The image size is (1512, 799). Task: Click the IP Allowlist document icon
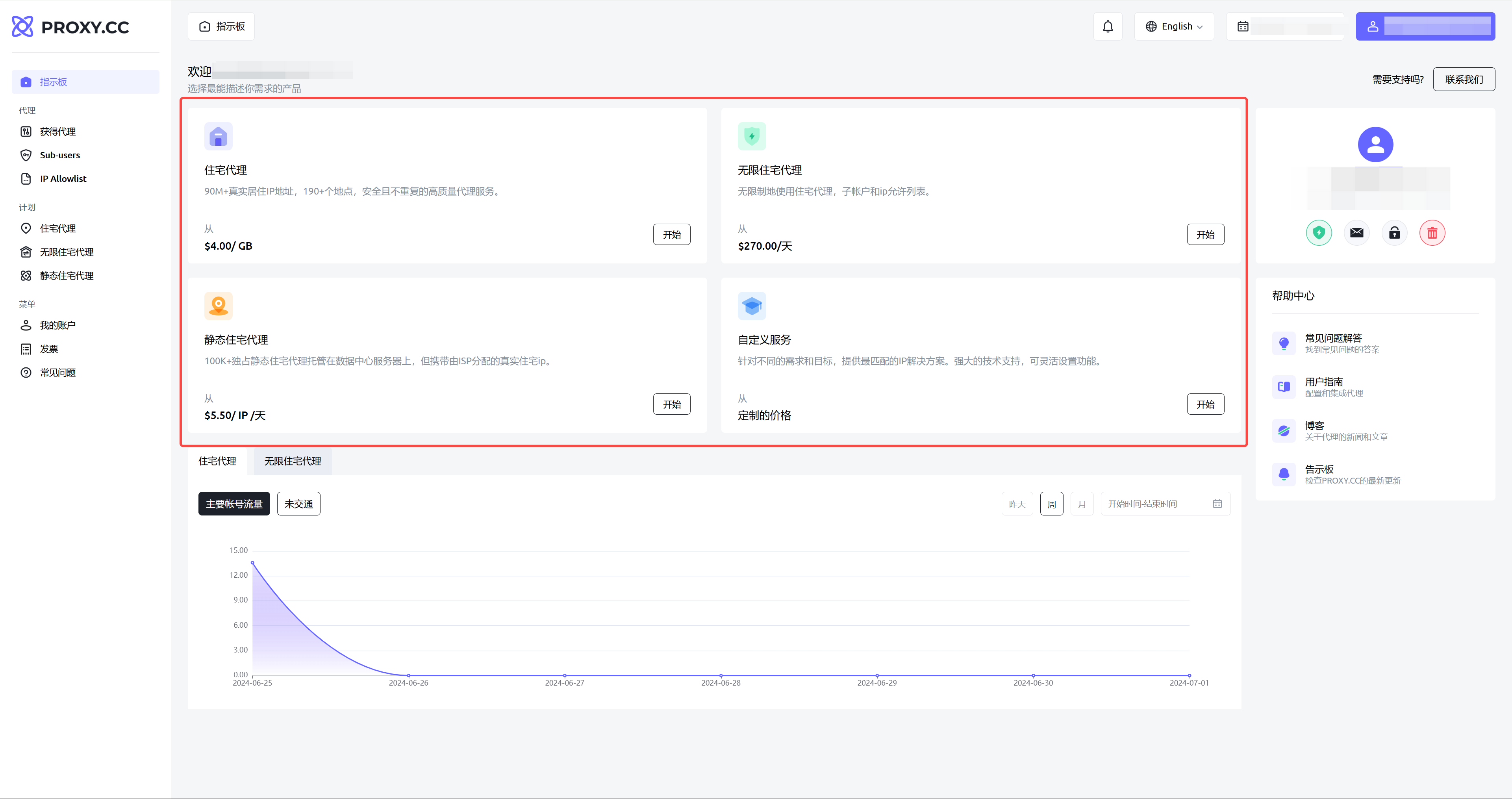click(26, 178)
